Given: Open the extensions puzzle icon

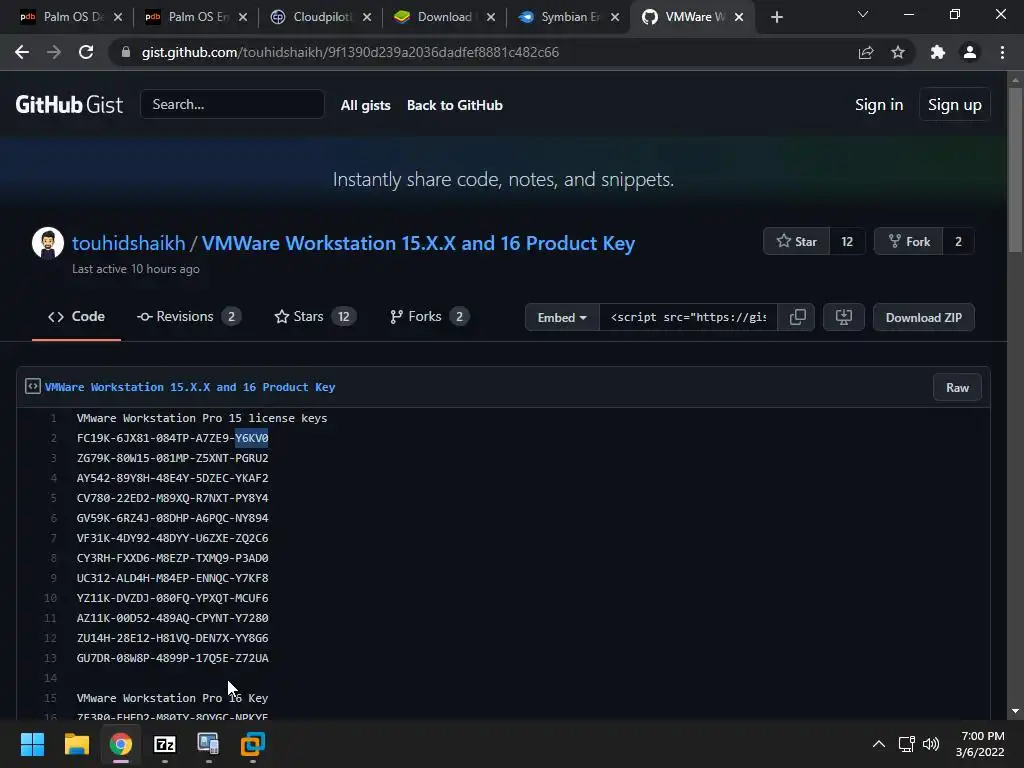Looking at the screenshot, I should point(938,52).
